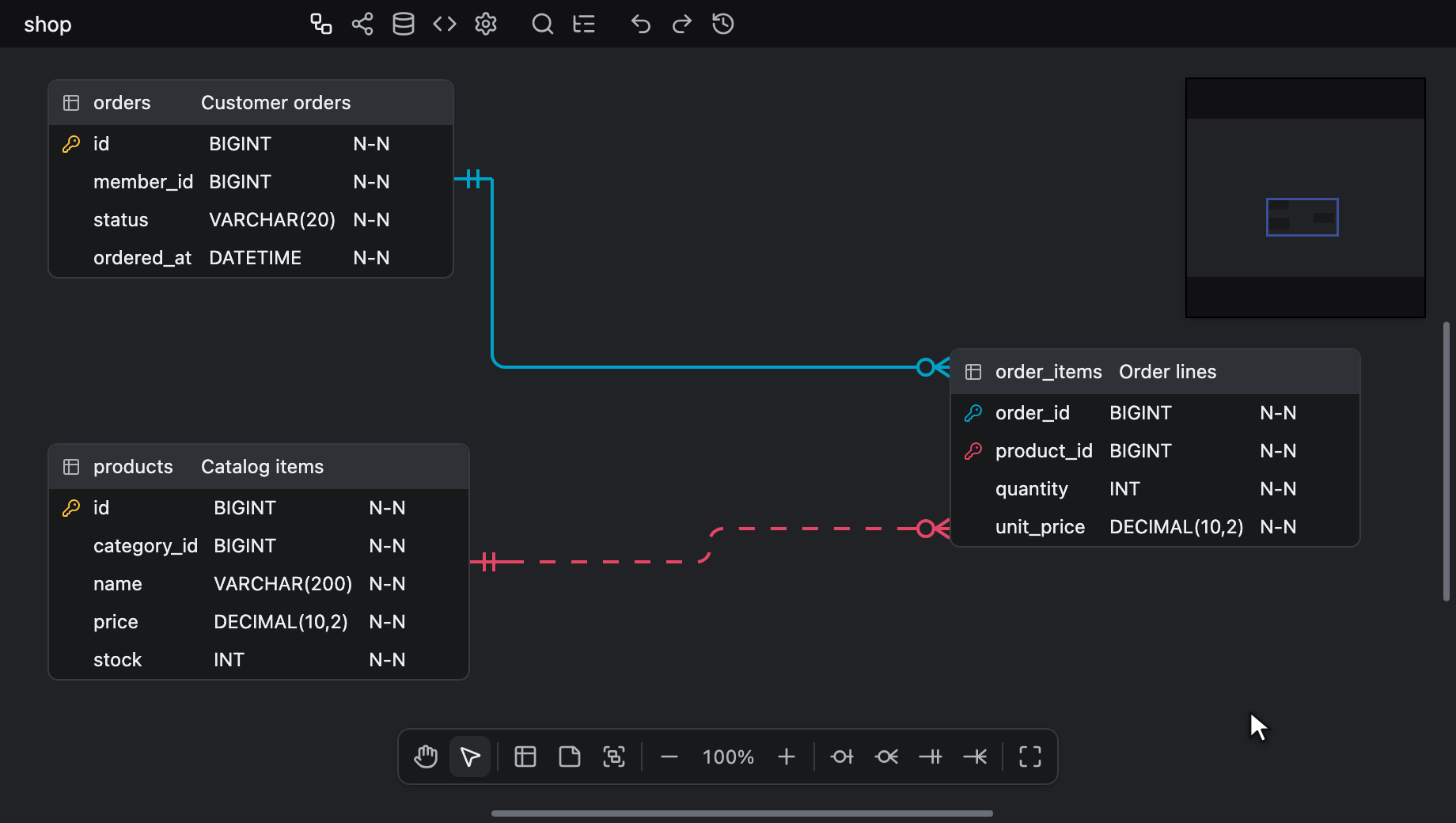
Task: Choose zero-or-one relationship tool
Action: point(842,757)
